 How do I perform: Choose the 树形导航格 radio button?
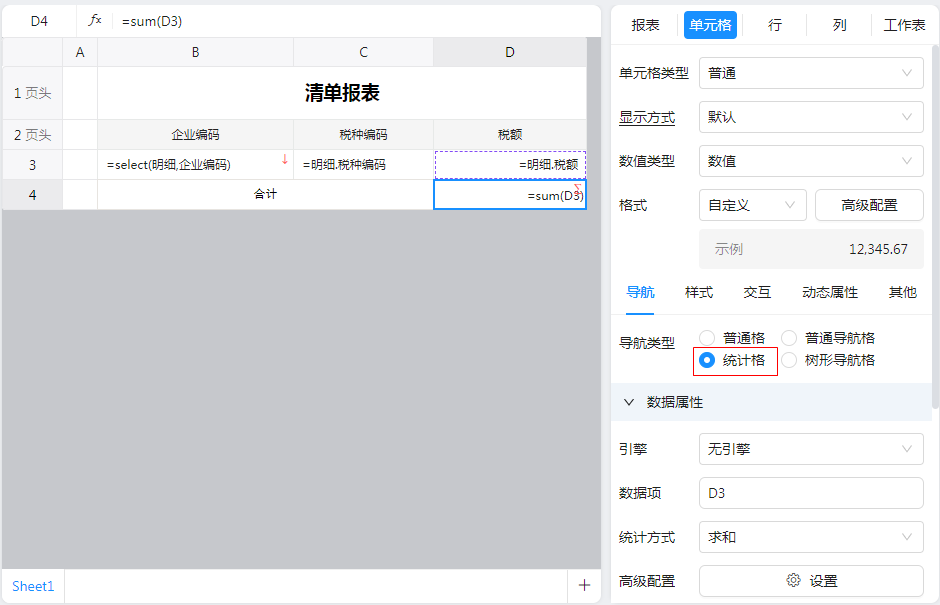coord(790,360)
